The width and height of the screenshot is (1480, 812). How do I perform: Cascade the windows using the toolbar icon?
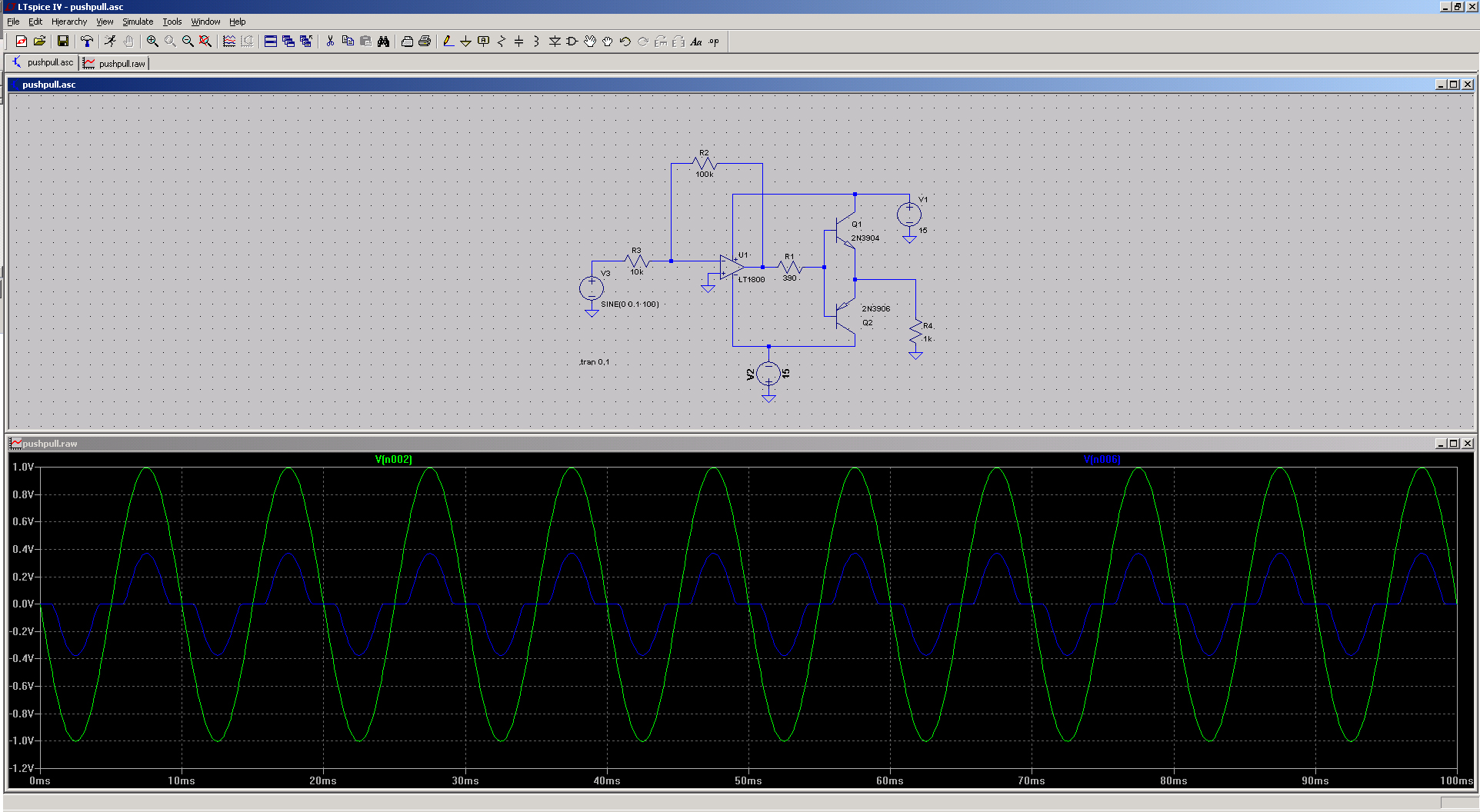coord(288,42)
